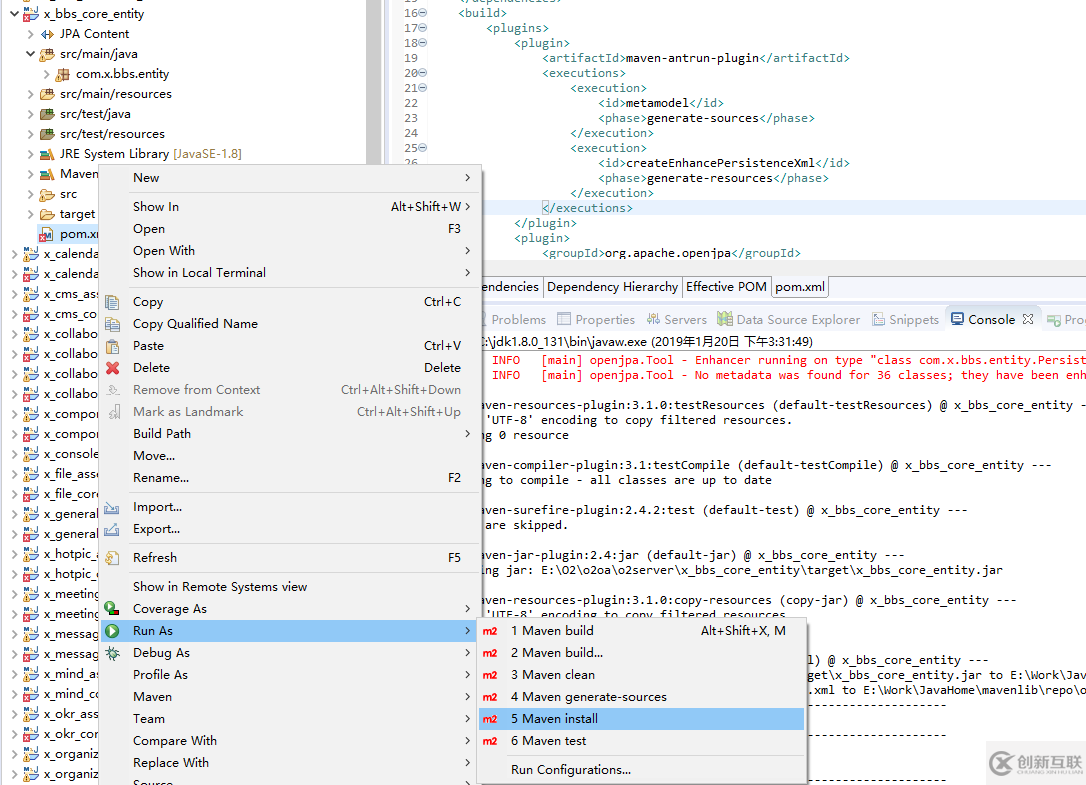Screen dimensions: 1086x785
Task: Click the target folder icon
Action: tap(47, 214)
